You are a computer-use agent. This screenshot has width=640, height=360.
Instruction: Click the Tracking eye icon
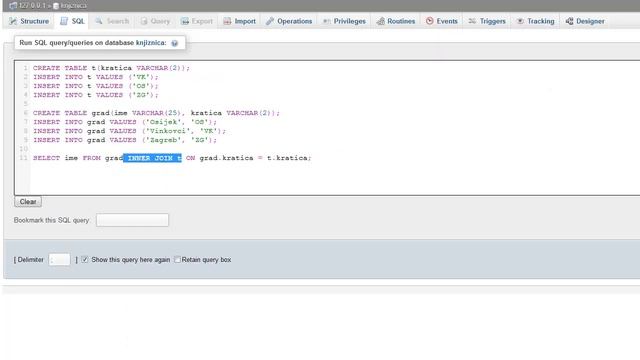click(x=520, y=21)
